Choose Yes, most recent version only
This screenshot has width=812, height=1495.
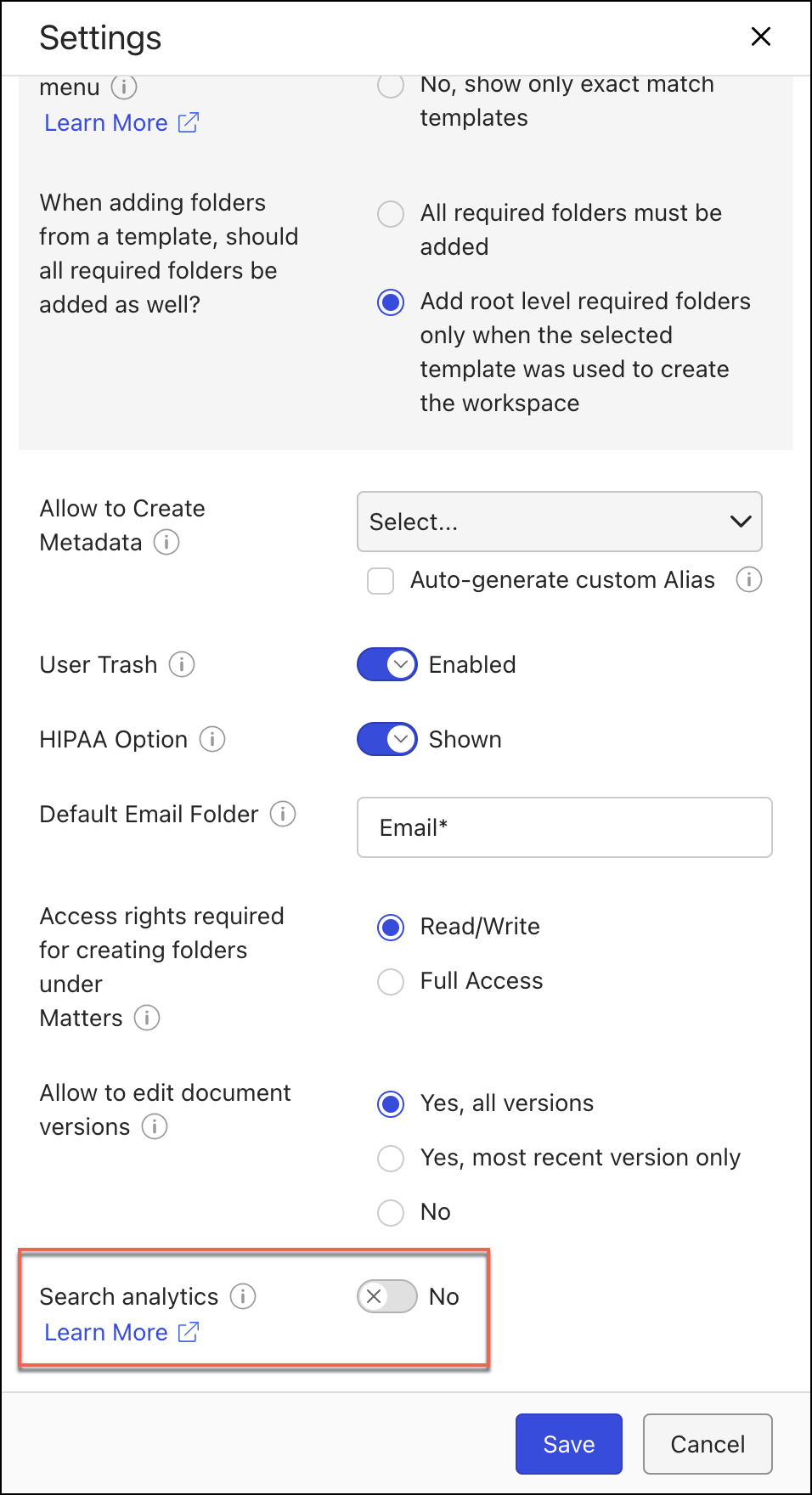391,1159
